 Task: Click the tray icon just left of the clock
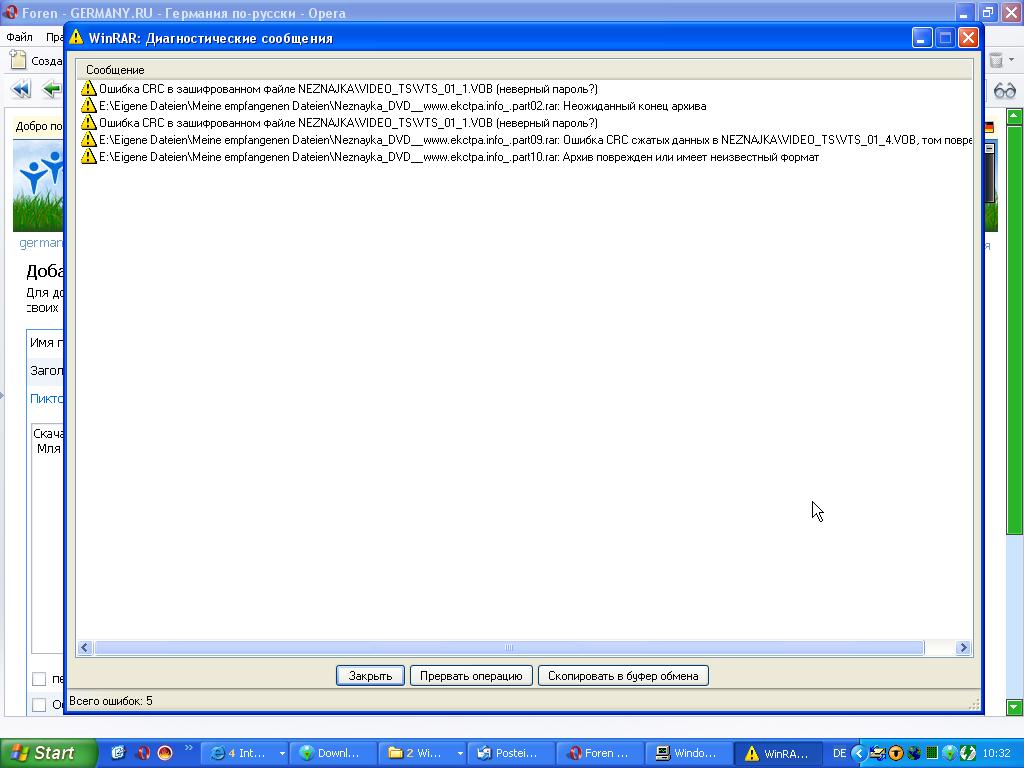(x=968, y=753)
